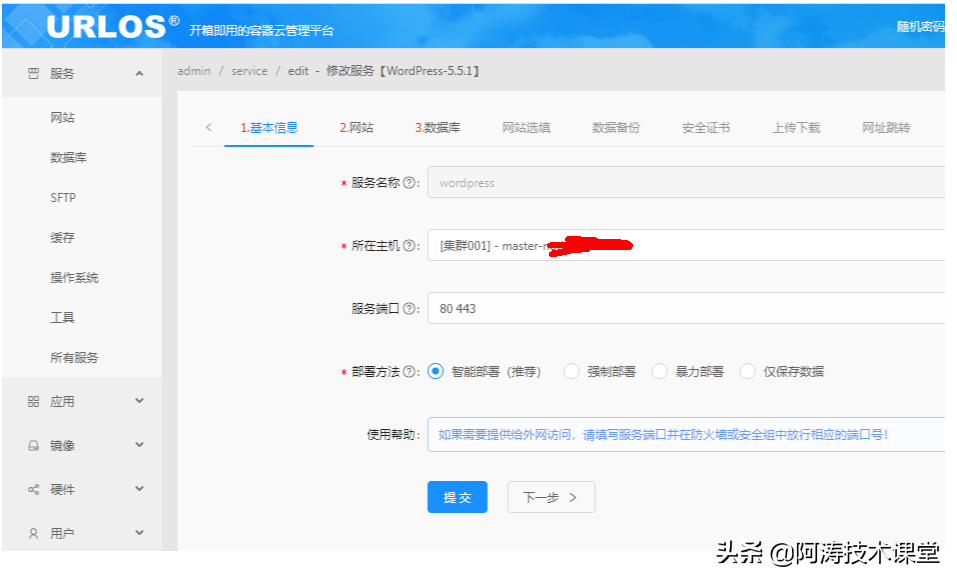The image size is (957, 582).
Task: Switch to 上传下载 tab
Action: point(796,128)
